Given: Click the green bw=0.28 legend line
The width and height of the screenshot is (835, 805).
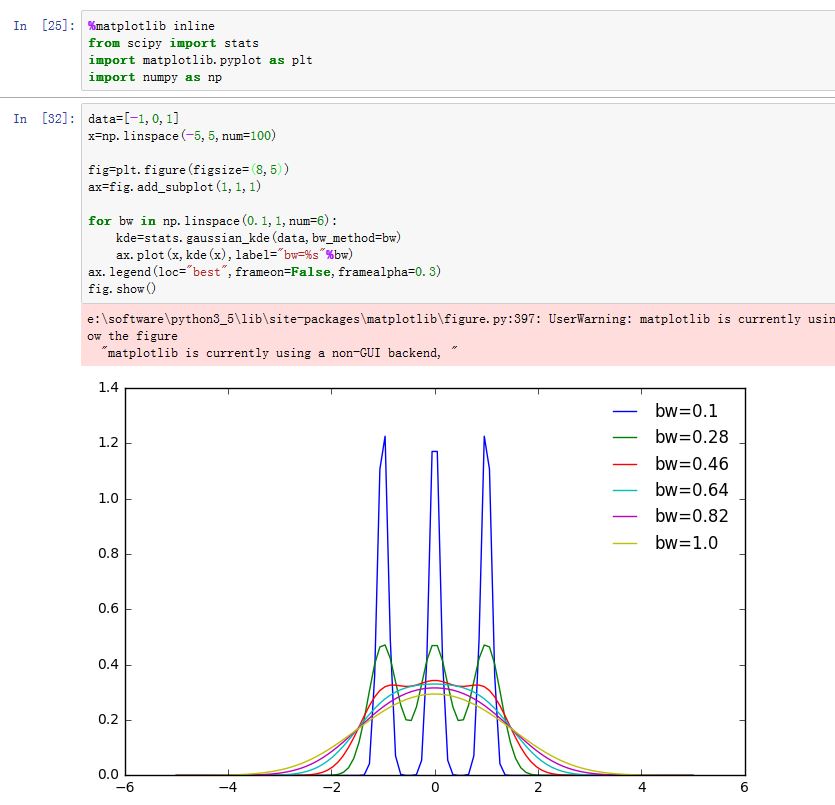Looking at the screenshot, I should point(626,438).
